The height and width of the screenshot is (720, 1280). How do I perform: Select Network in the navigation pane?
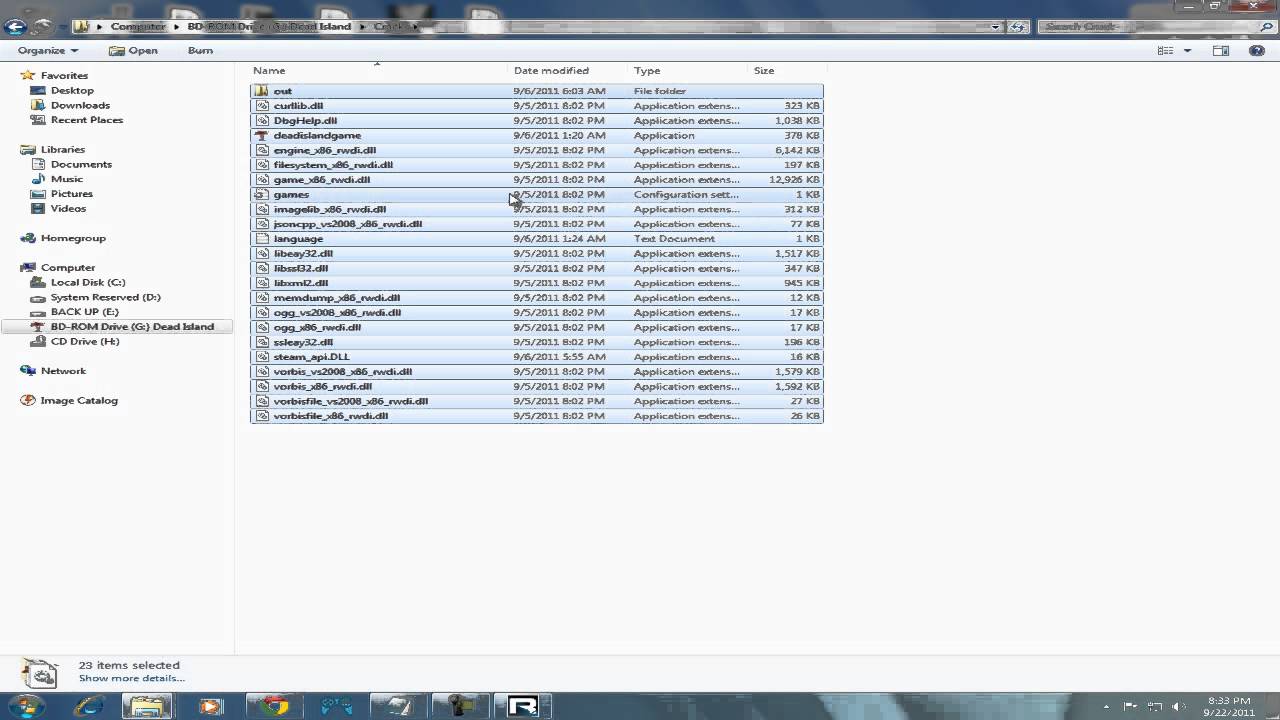point(63,371)
